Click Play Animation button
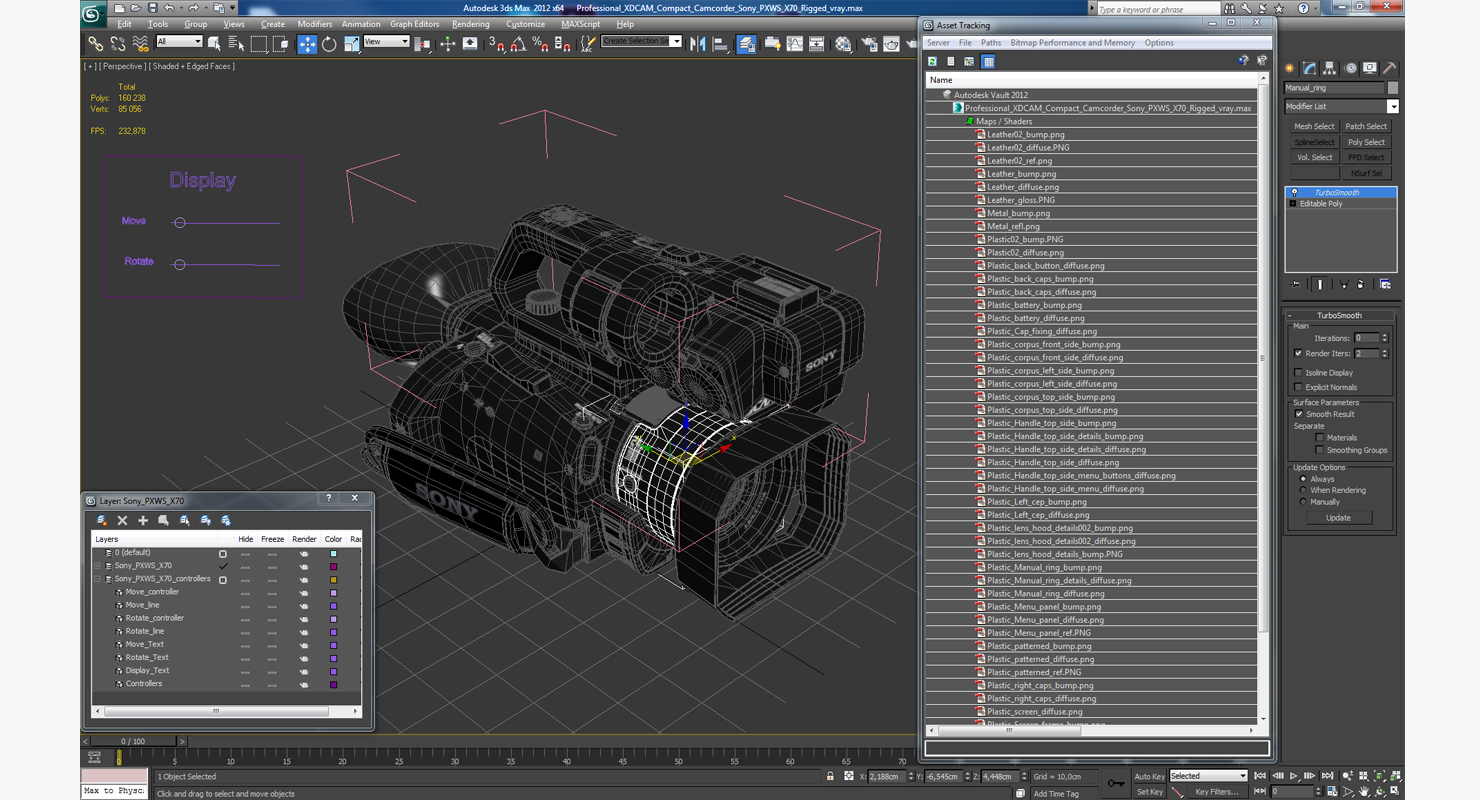 point(1294,776)
